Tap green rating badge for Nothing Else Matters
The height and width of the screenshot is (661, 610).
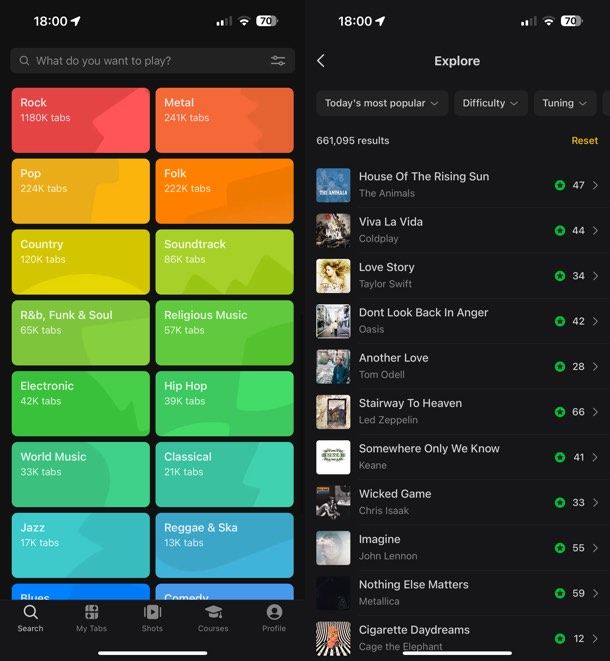pos(560,593)
